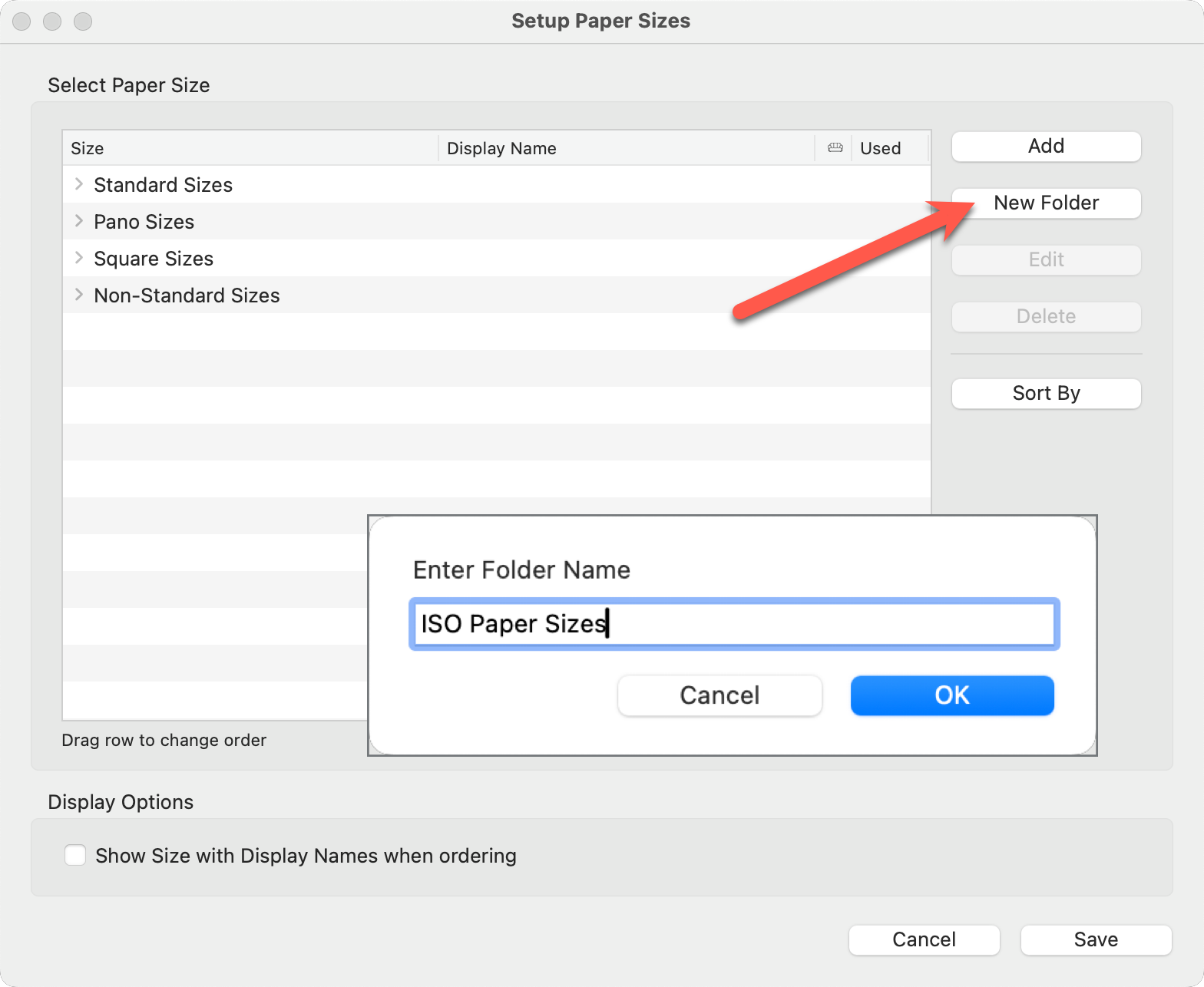Click the Add button
The image size is (1204, 987).
[1046, 147]
